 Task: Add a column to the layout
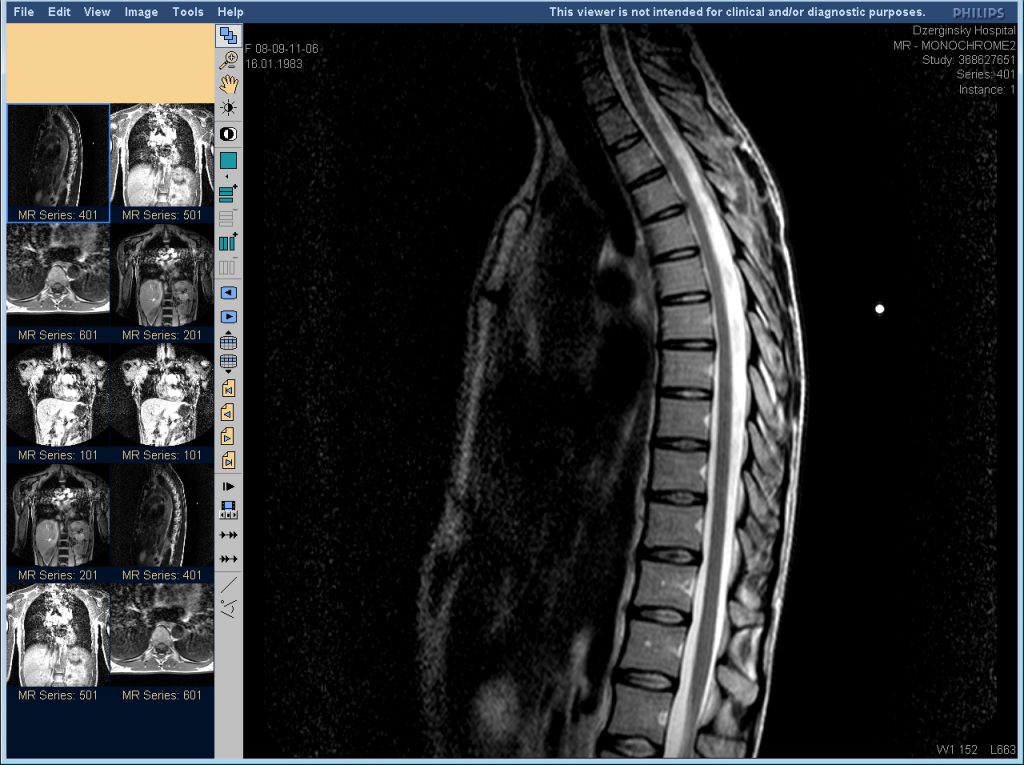coord(229,242)
